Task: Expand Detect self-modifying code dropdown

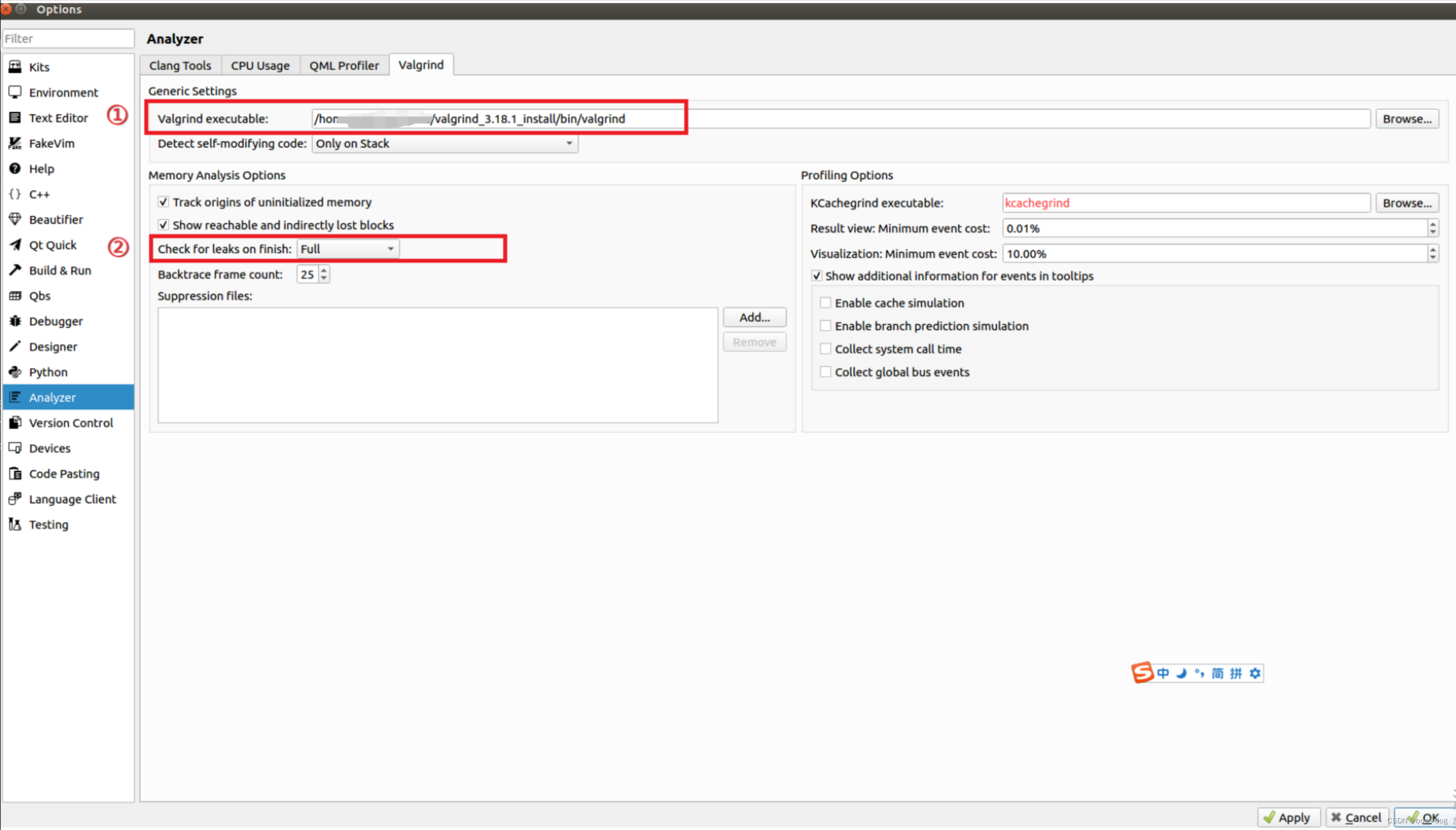Action: 444,143
